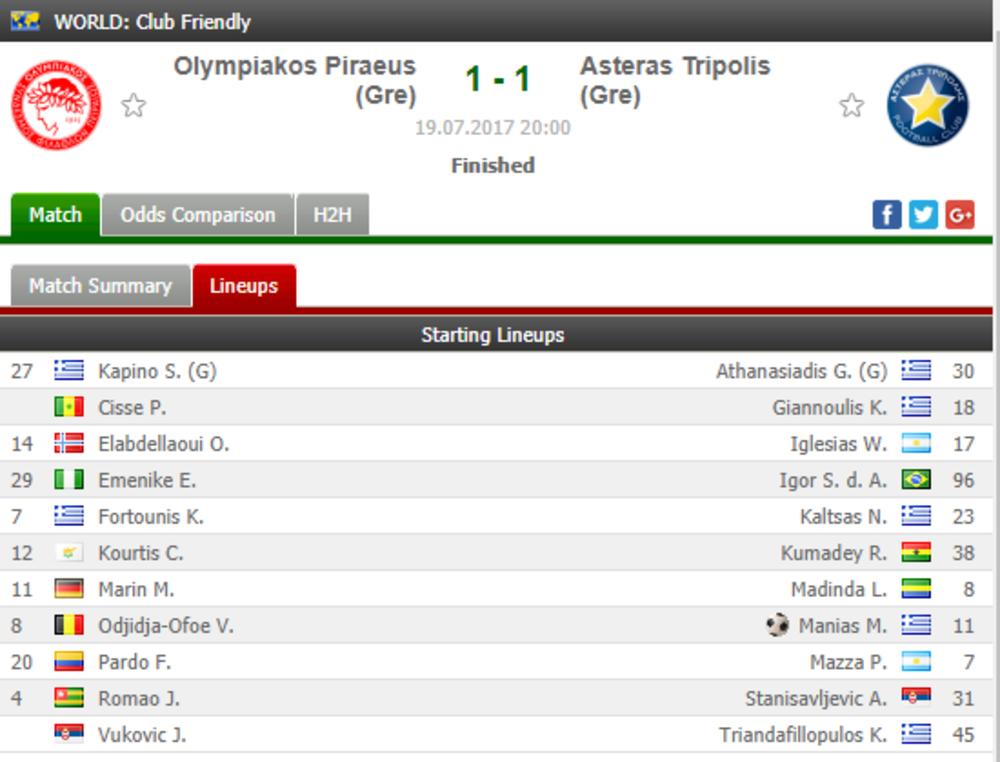Select the Lineups sub-tab
The width and height of the screenshot is (1000, 762).
click(243, 286)
